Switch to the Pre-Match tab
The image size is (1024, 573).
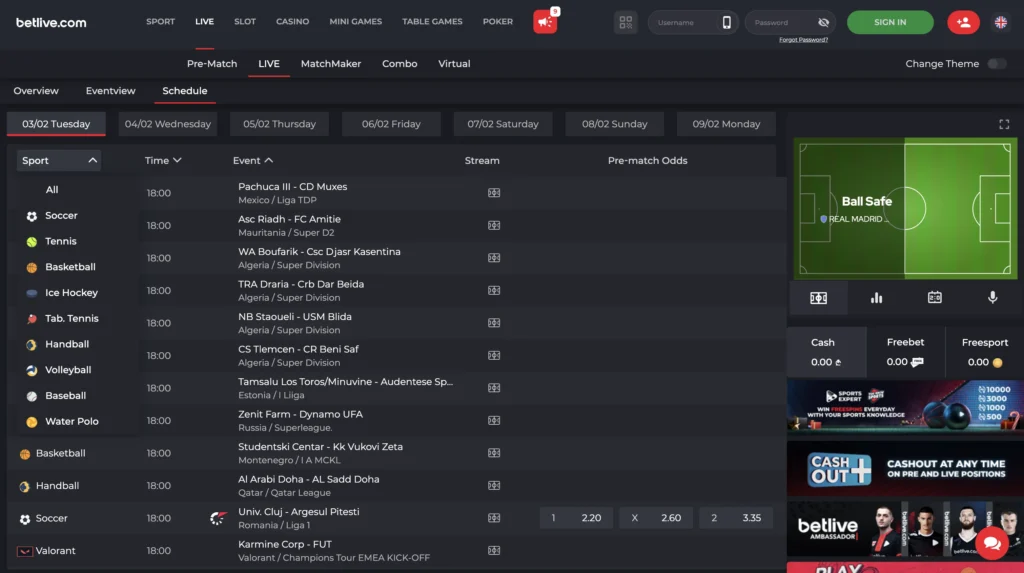pos(212,63)
